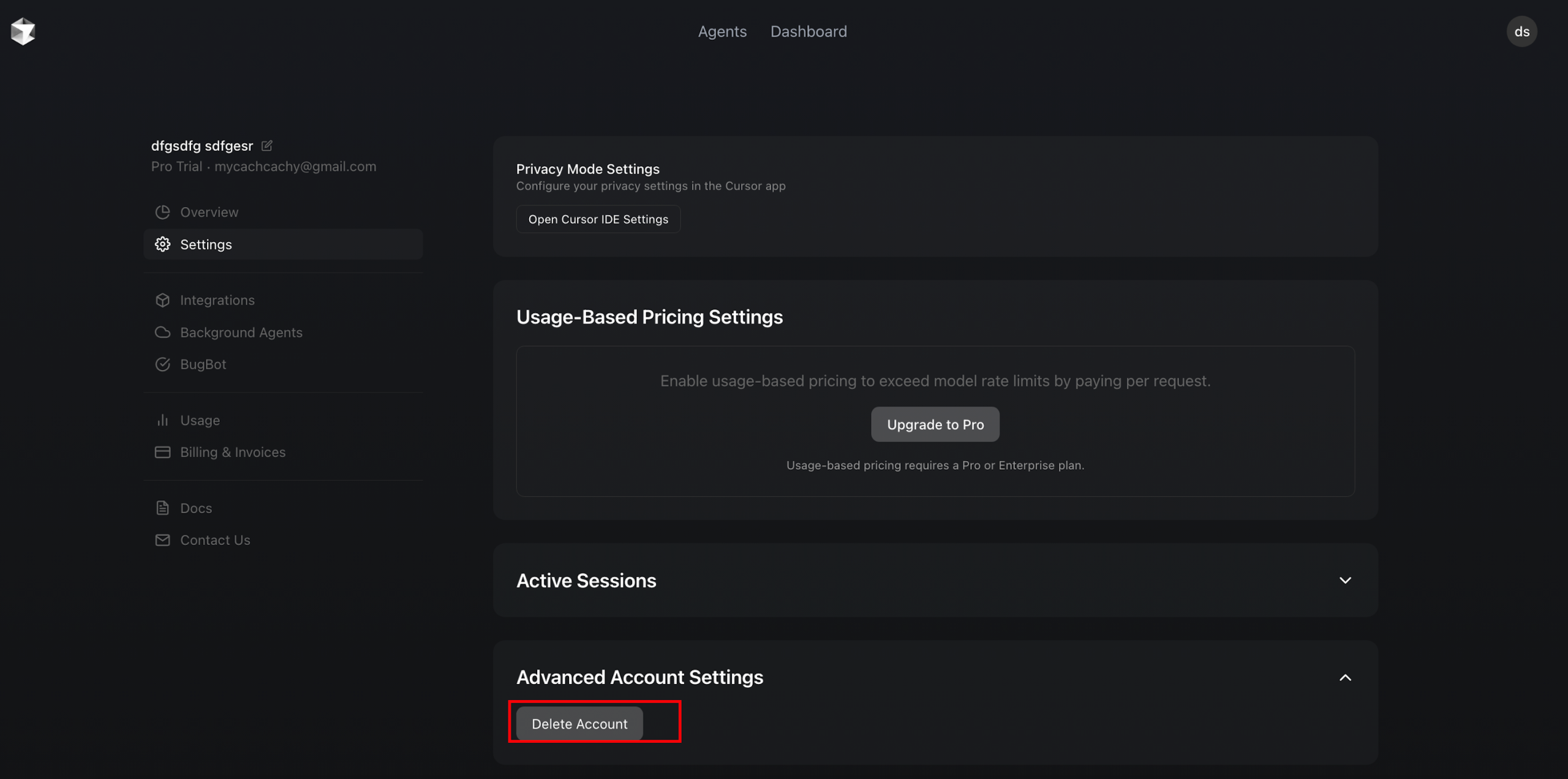Viewport: 1568px width, 779px height.
Task: Select Settings in the sidebar
Action: (206, 244)
